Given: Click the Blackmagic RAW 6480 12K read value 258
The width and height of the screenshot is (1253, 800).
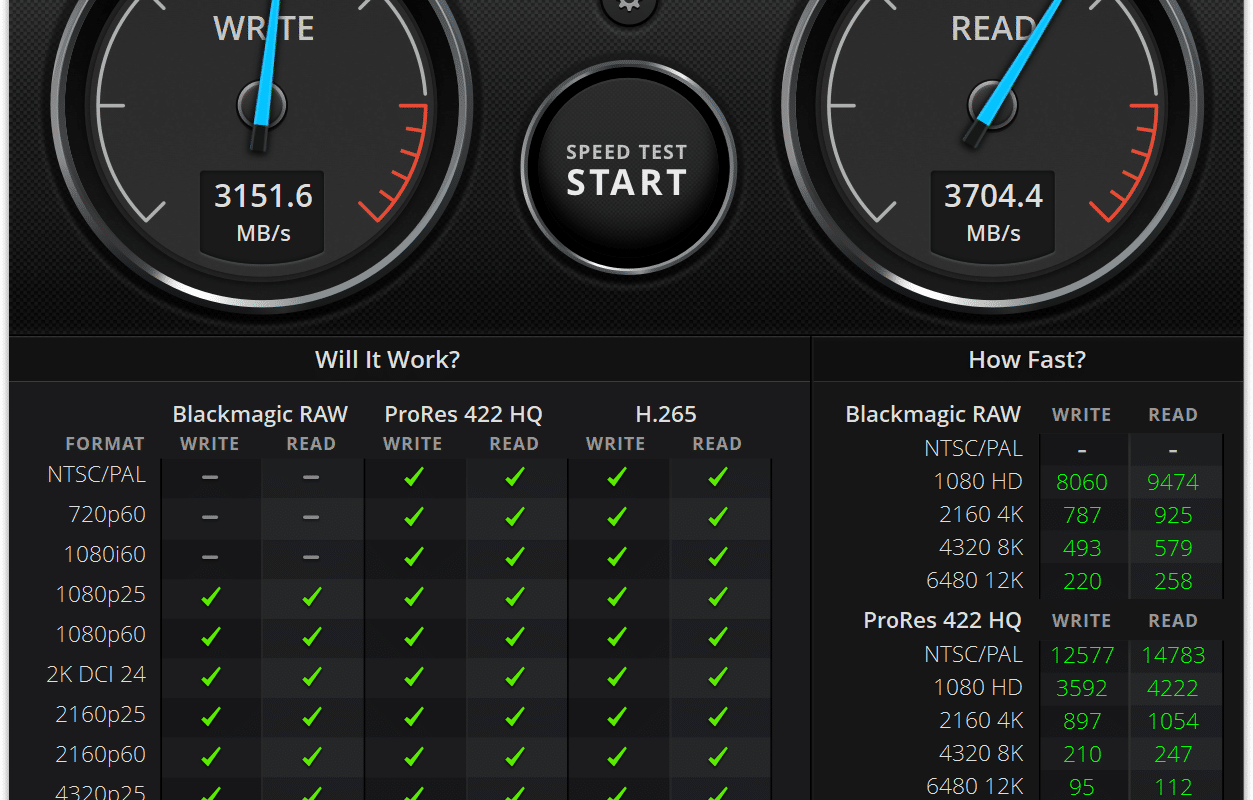Looking at the screenshot, I should pos(1173,581).
